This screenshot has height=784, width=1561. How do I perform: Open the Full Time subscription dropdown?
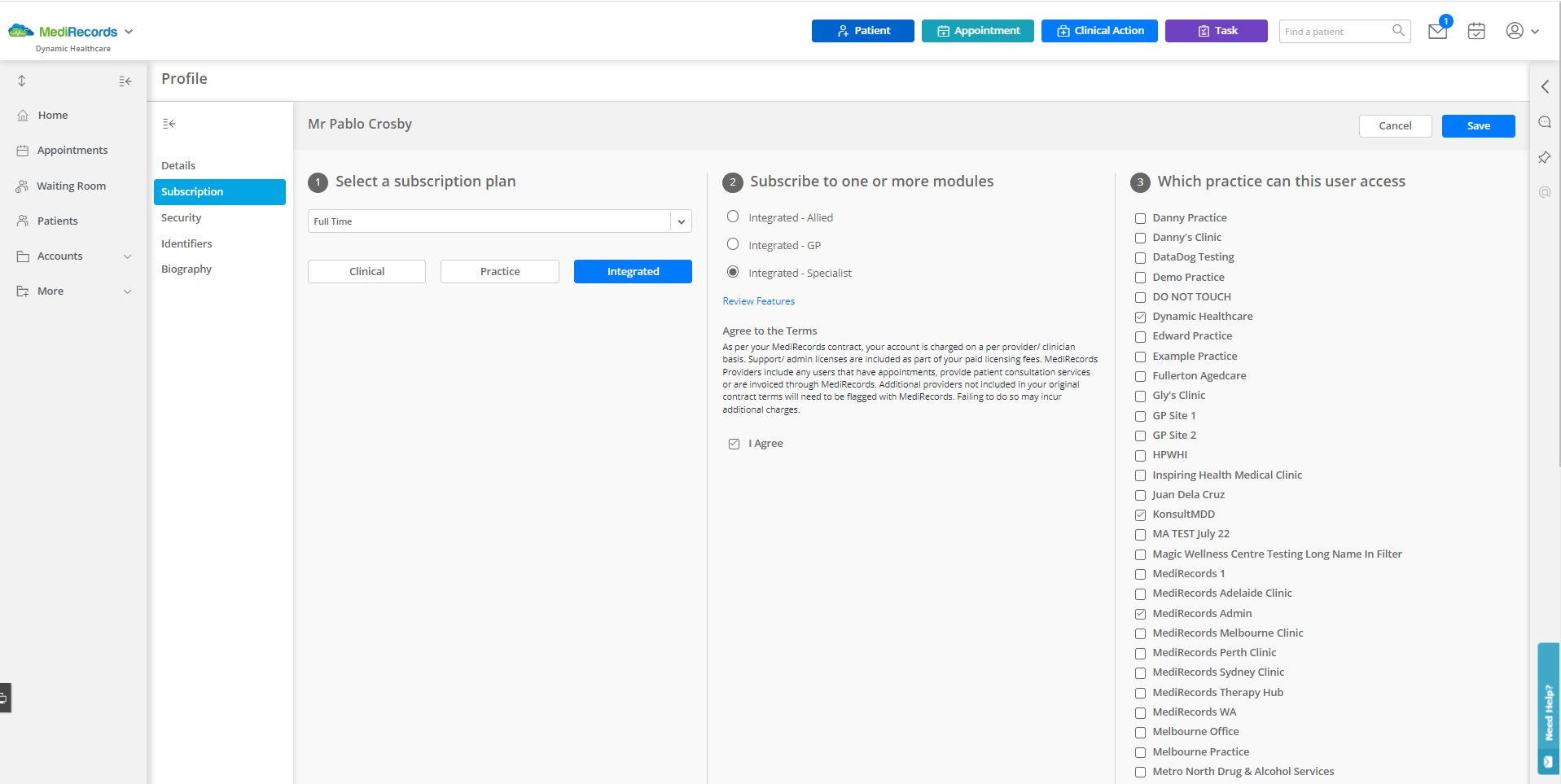point(499,221)
